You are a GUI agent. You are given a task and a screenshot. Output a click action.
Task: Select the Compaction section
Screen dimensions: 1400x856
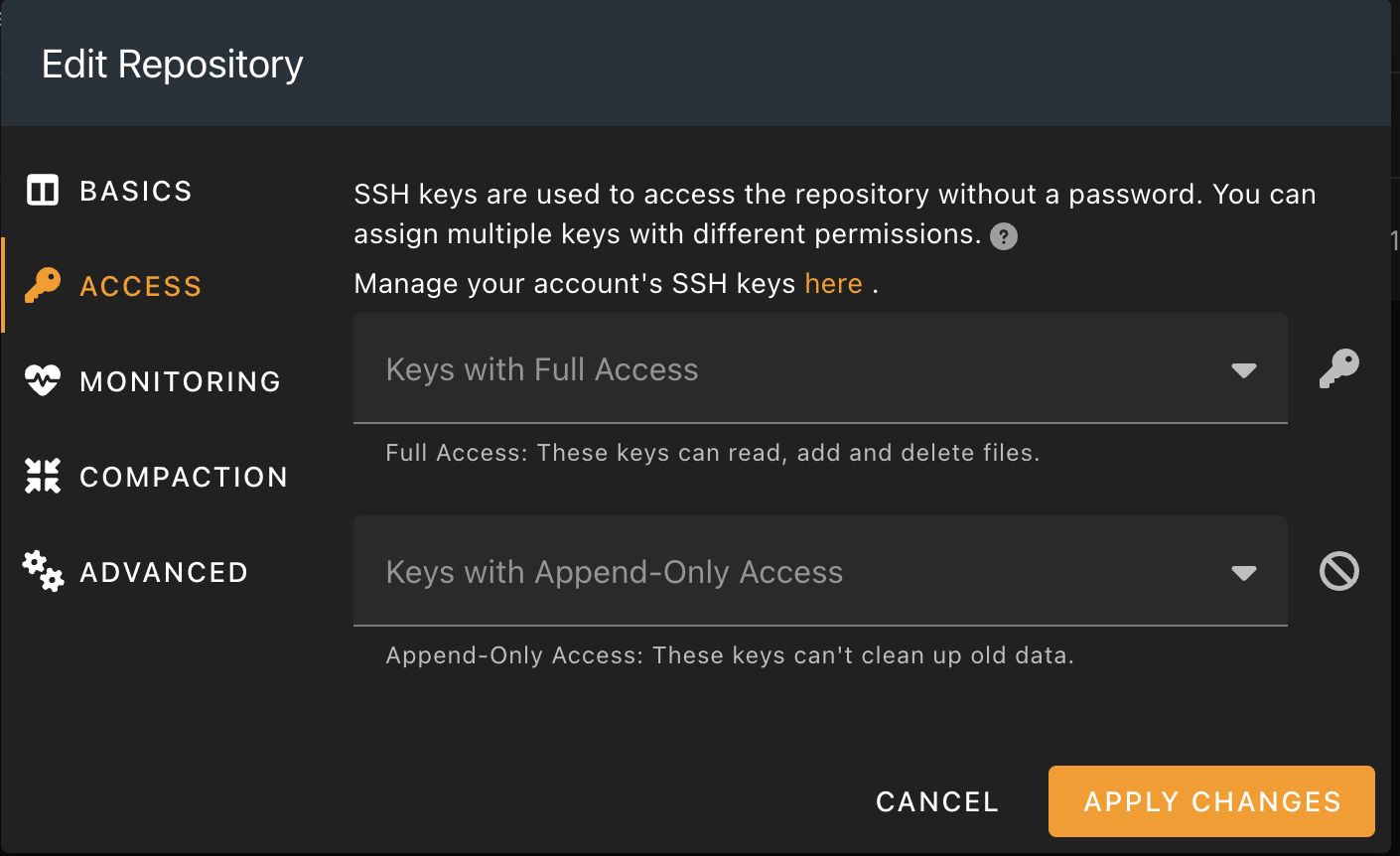click(184, 476)
